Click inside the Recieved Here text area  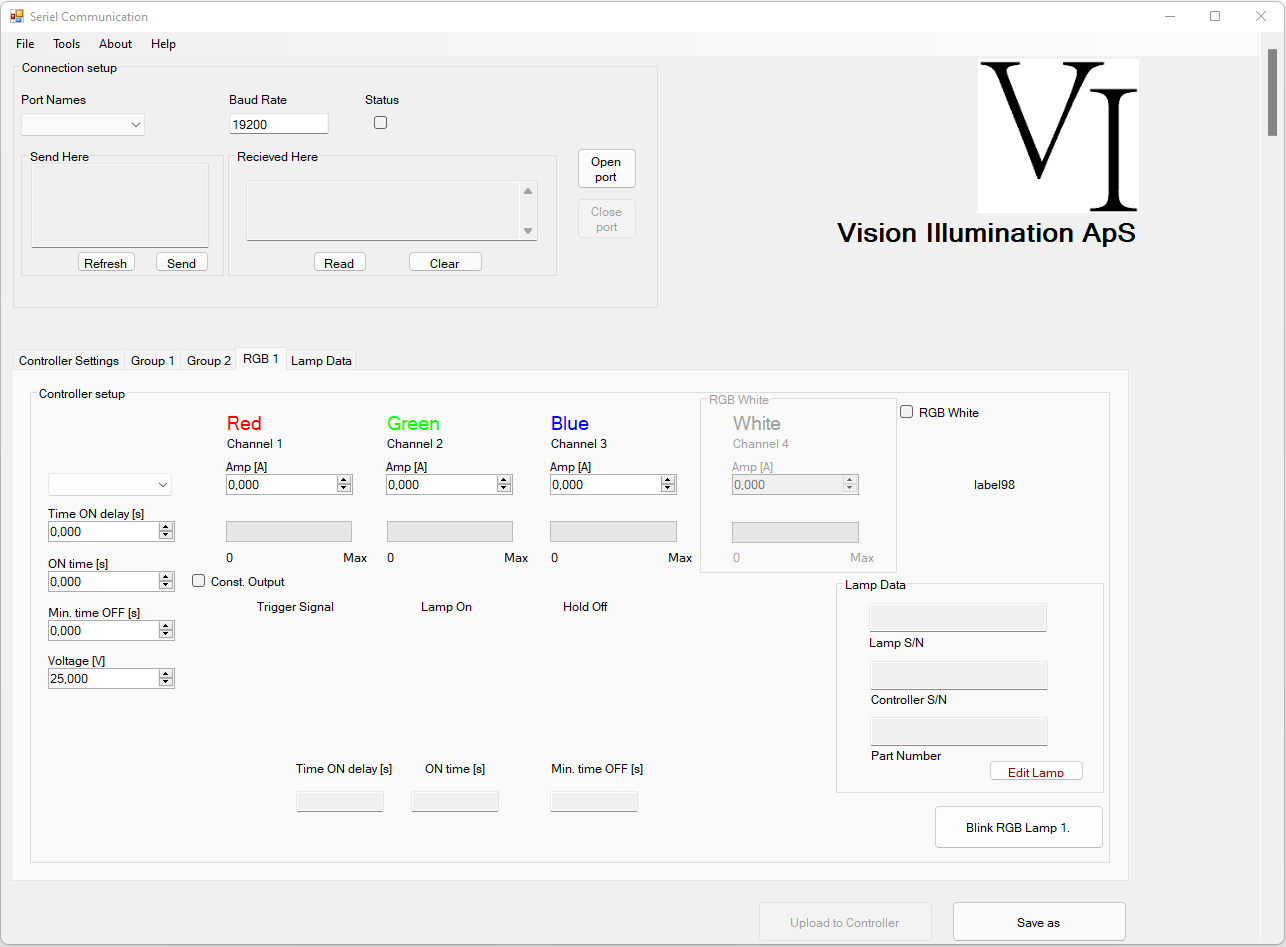click(x=383, y=210)
